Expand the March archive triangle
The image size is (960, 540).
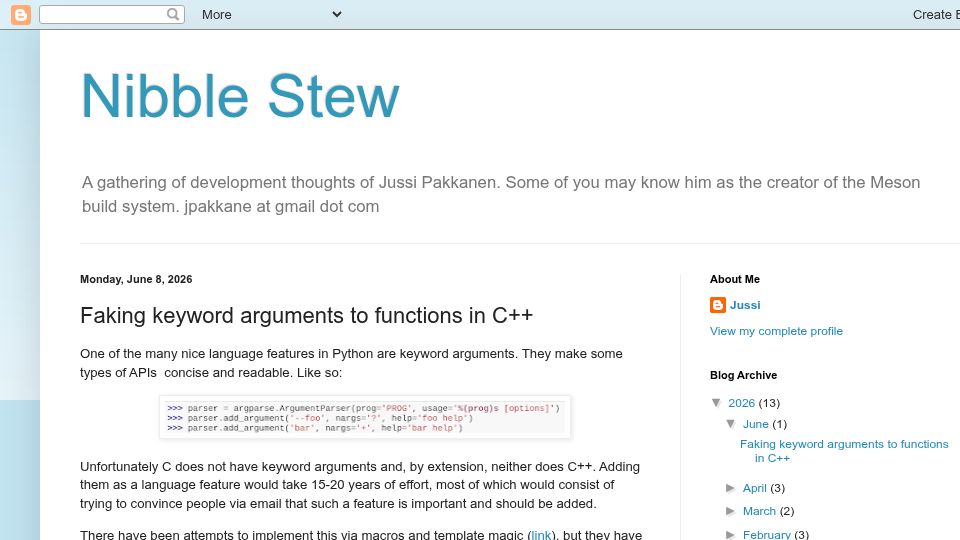click(x=730, y=511)
